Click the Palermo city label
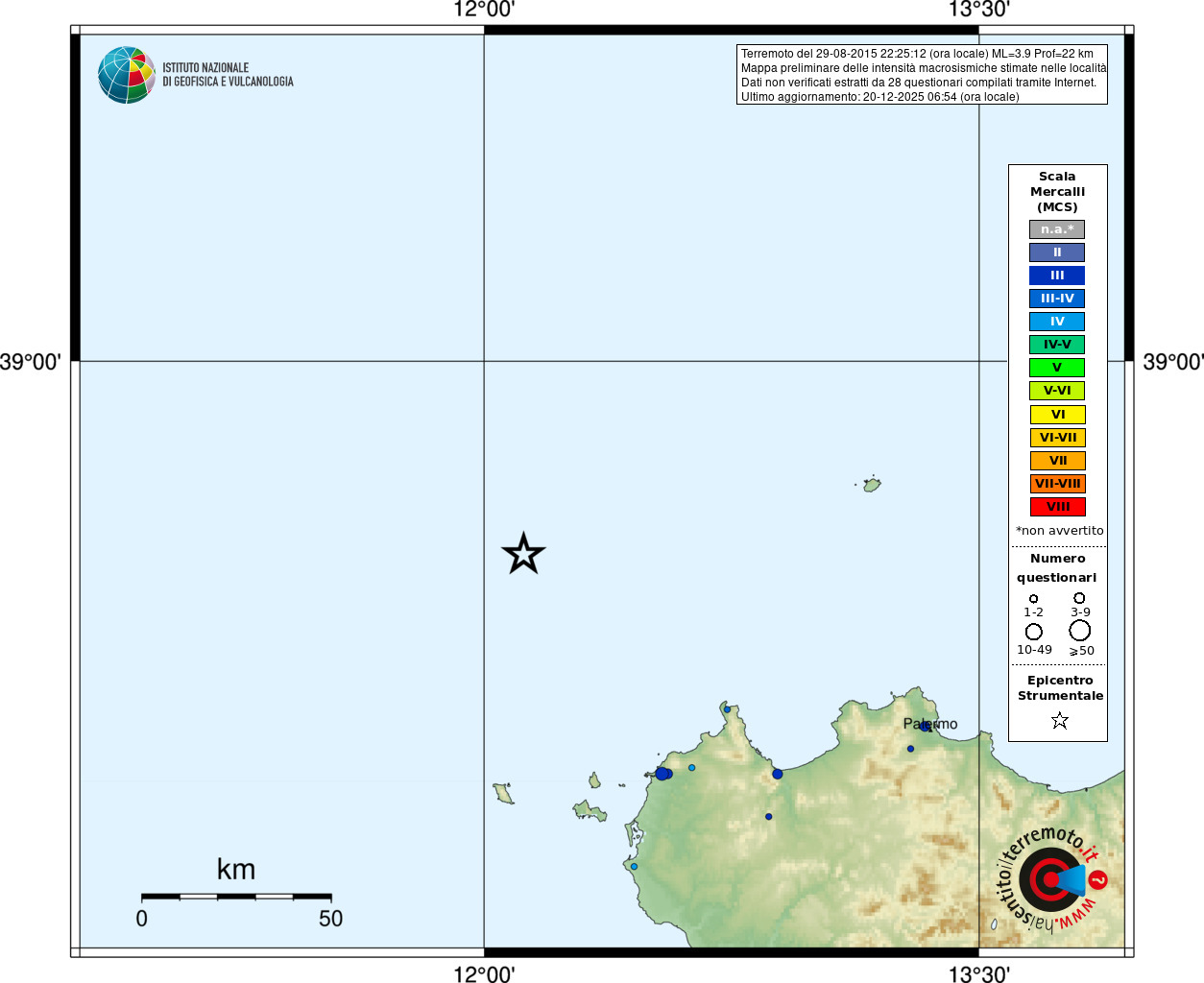 tap(929, 724)
